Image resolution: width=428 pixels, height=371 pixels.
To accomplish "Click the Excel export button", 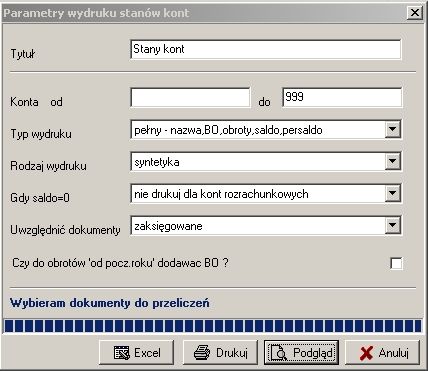I will [x=136, y=352].
